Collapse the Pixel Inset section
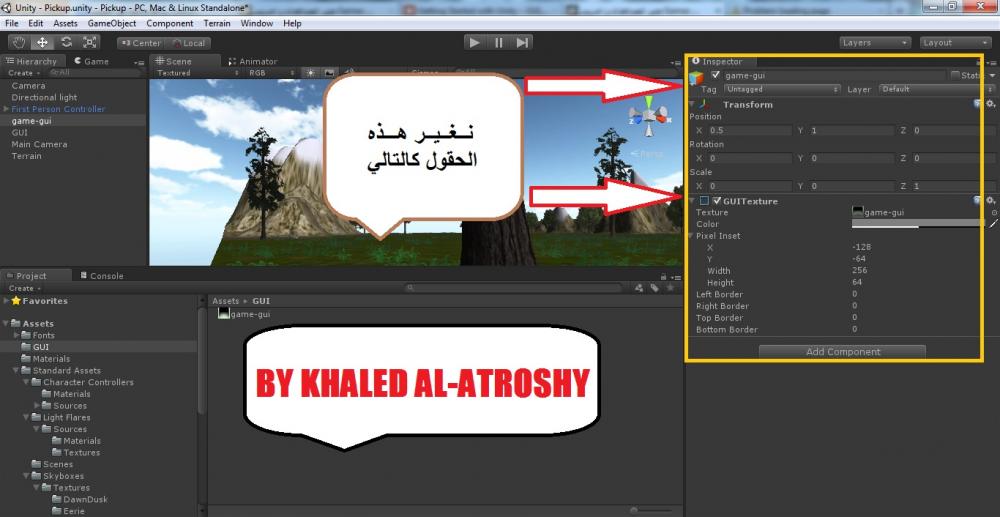 coord(692,236)
